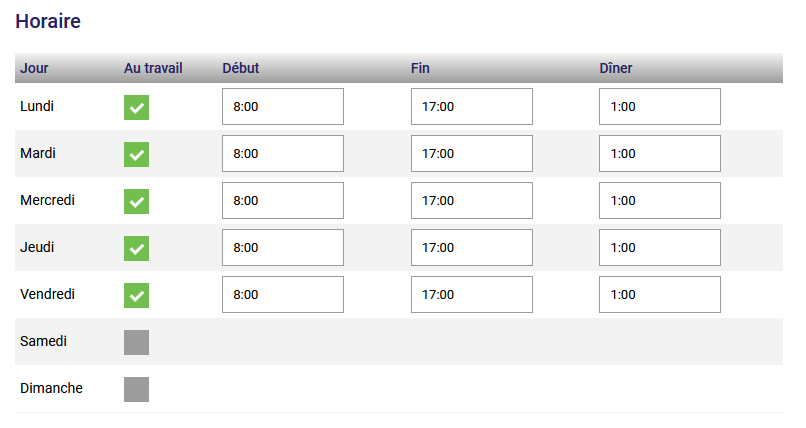806x428 pixels.
Task: Click Jeudi lunch duration input
Action: click(x=659, y=248)
